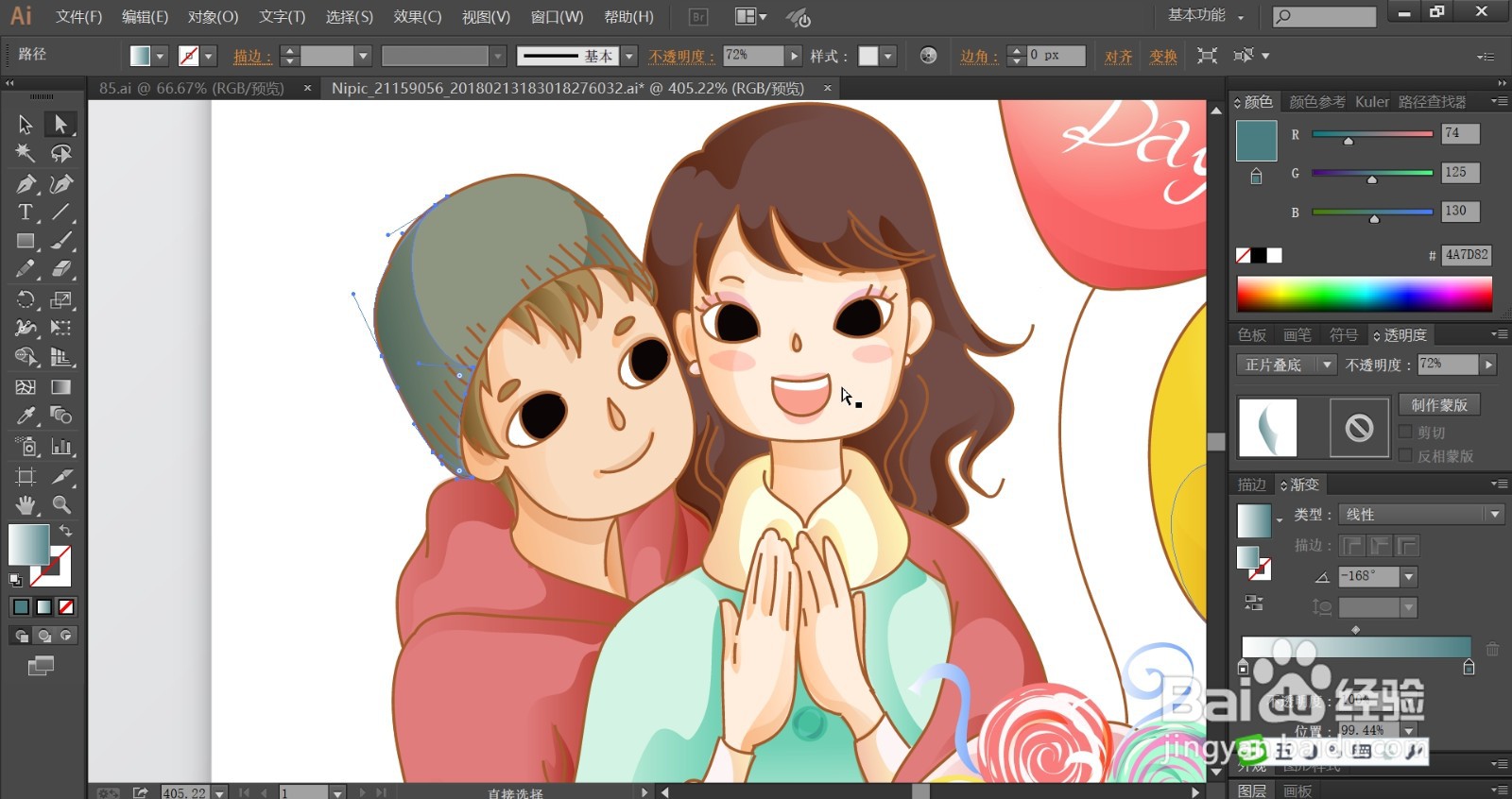The width and height of the screenshot is (1512, 799).
Task: Choose the Magic Wand tool
Action: [x=26, y=153]
